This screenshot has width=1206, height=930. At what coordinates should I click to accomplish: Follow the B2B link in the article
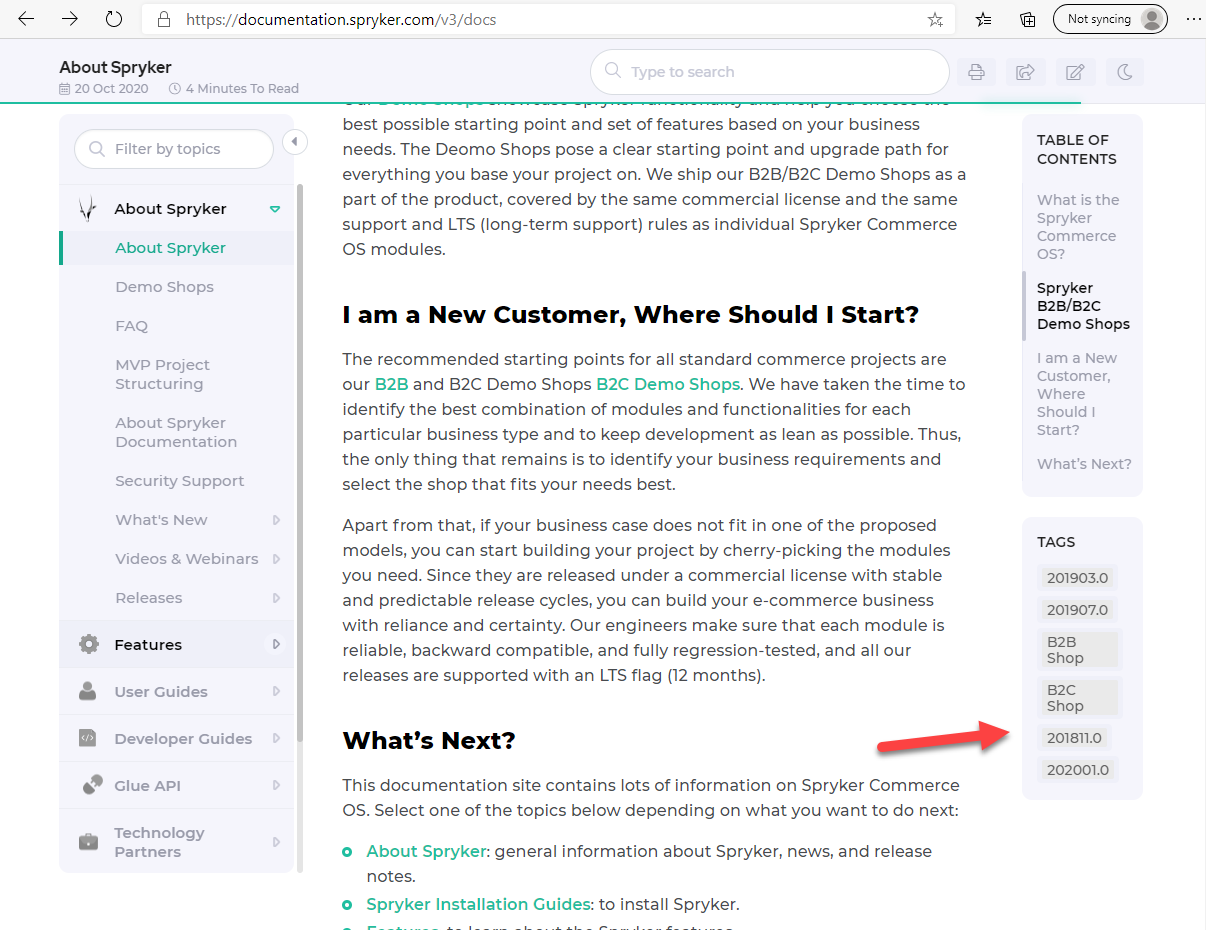tap(391, 384)
